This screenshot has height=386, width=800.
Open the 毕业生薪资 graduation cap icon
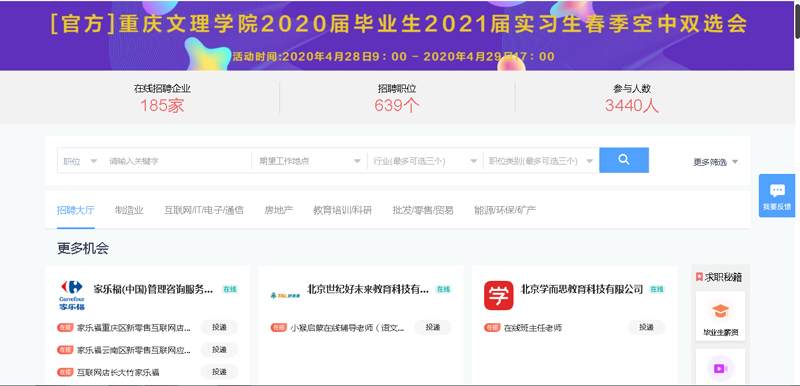(x=720, y=311)
